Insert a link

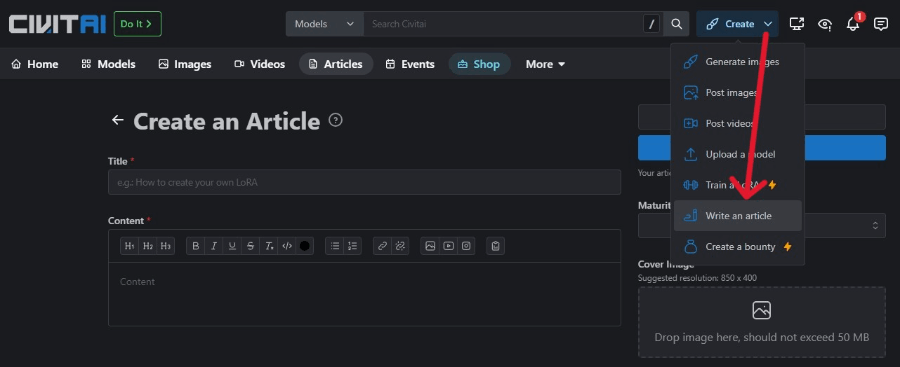(x=382, y=246)
